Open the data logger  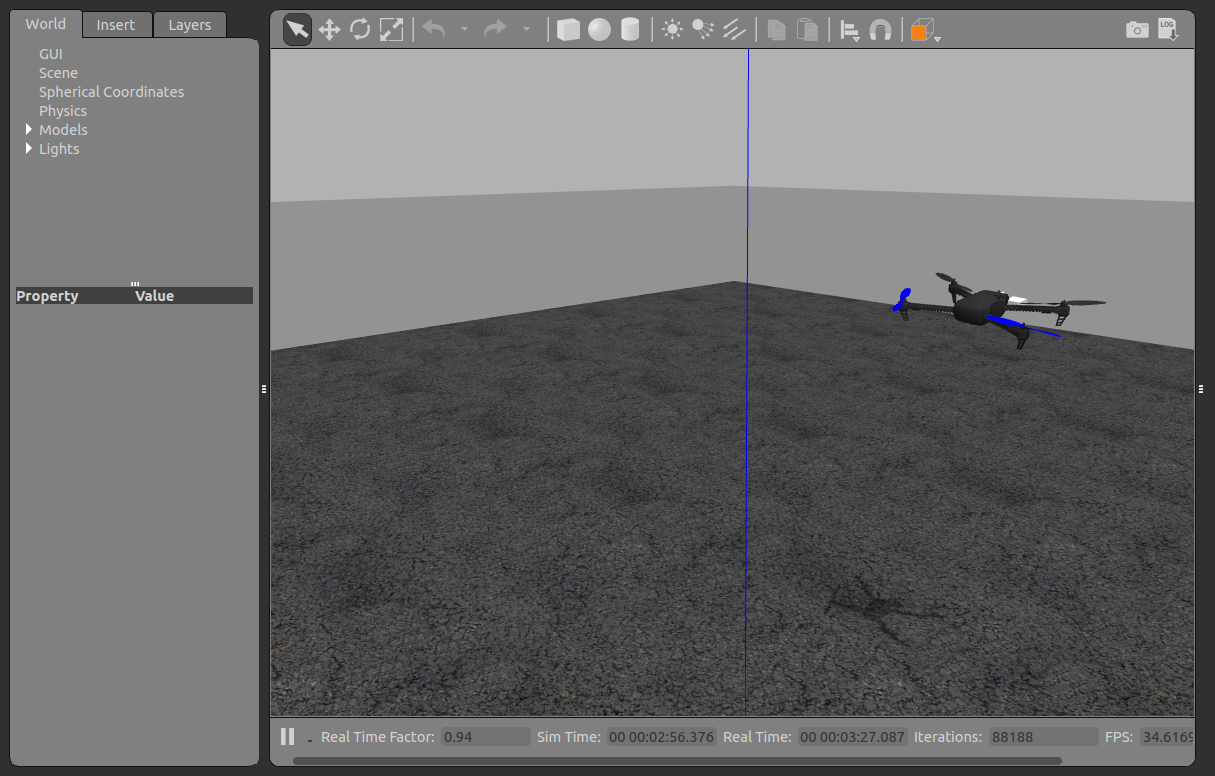click(1168, 30)
